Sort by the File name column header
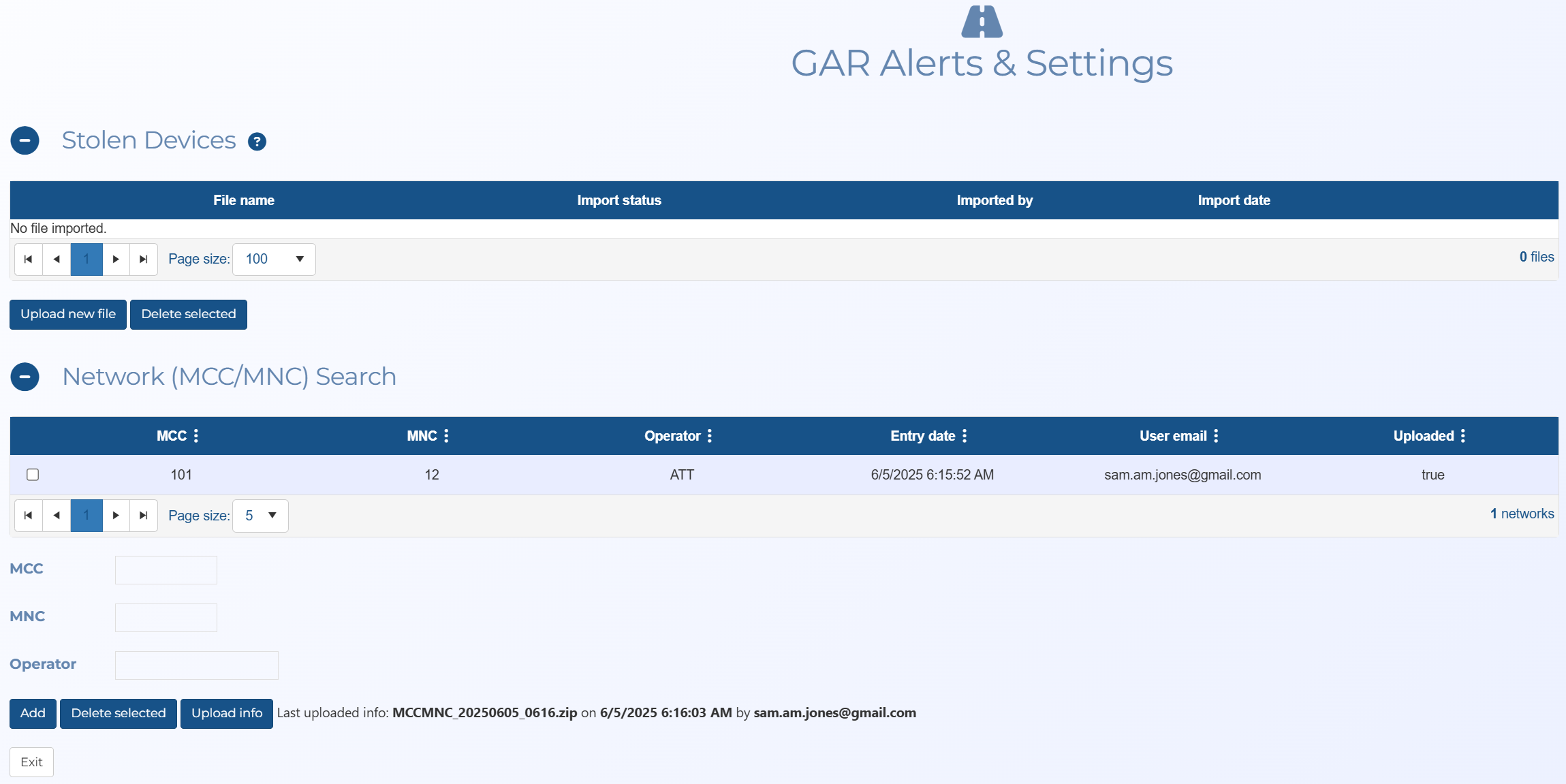The height and width of the screenshot is (784, 1566). [x=243, y=200]
